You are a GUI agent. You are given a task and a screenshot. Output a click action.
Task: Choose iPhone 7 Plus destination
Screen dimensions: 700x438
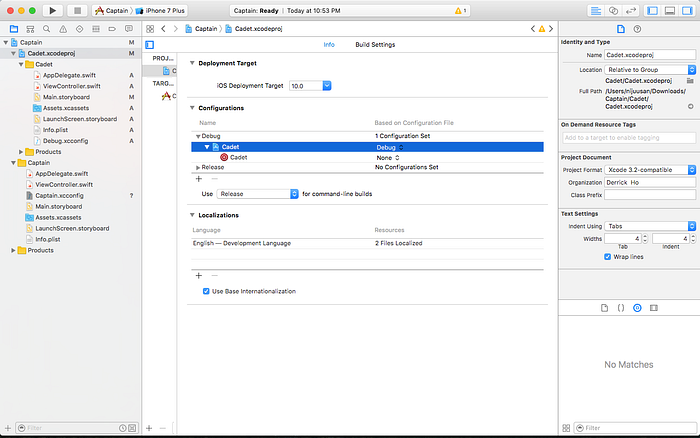pyautogui.click(x=161, y=11)
